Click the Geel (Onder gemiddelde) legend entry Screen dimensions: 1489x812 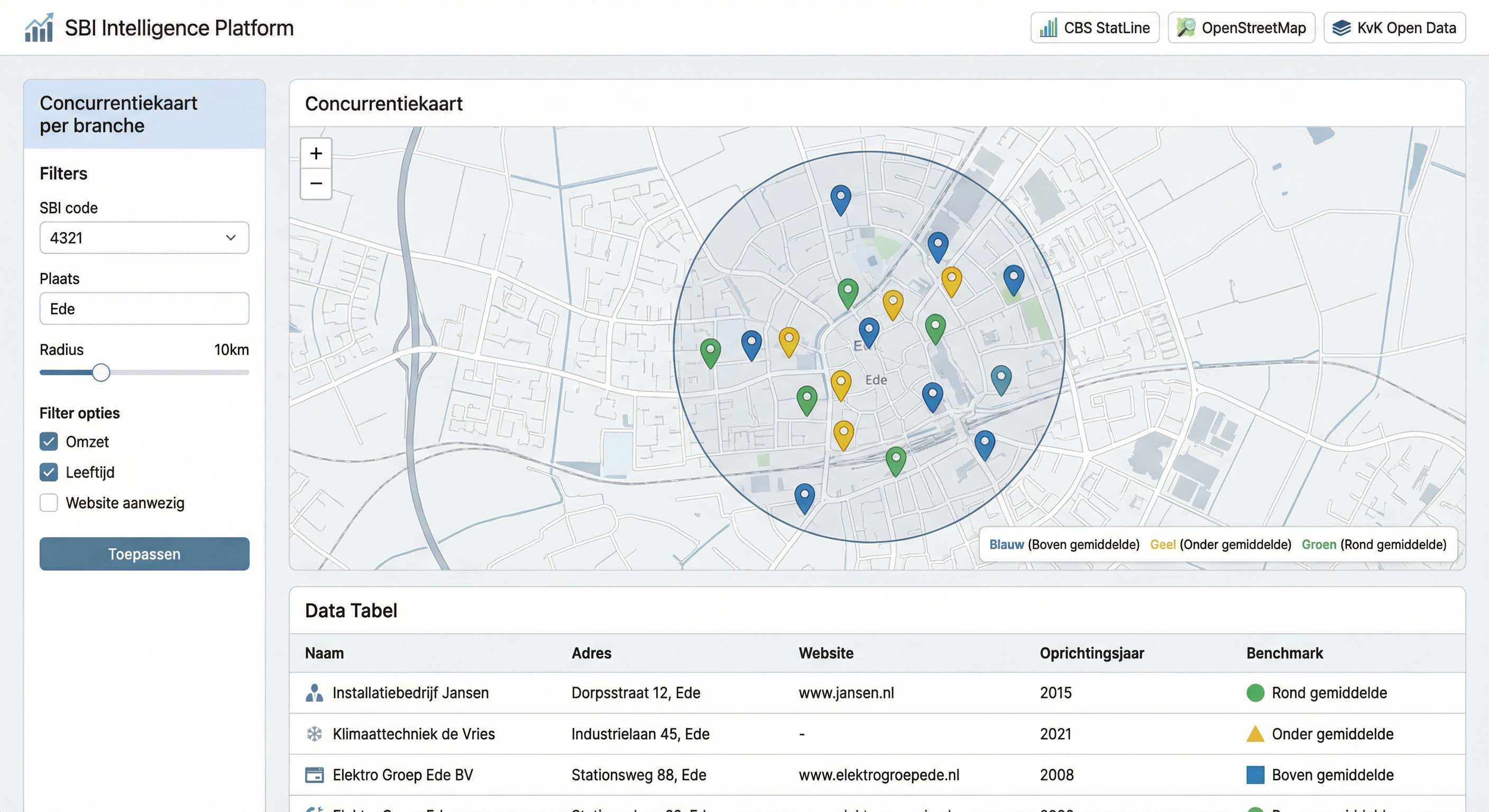pyautogui.click(x=1220, y=545)
